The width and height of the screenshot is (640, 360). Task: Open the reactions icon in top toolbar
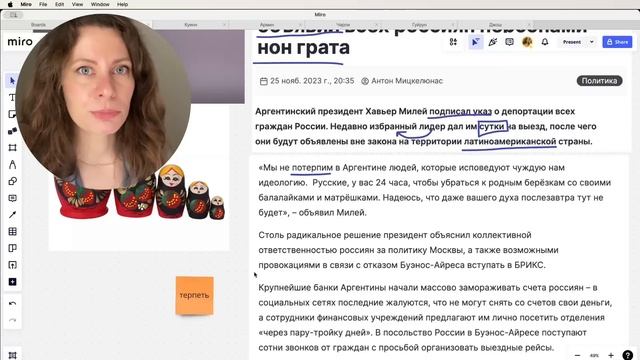[x=493, y=42]
